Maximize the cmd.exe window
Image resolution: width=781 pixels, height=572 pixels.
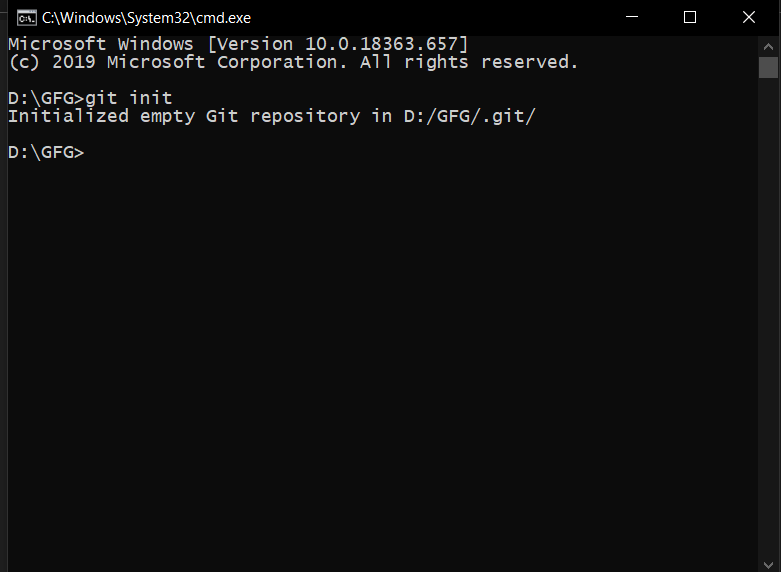[689, 17]
